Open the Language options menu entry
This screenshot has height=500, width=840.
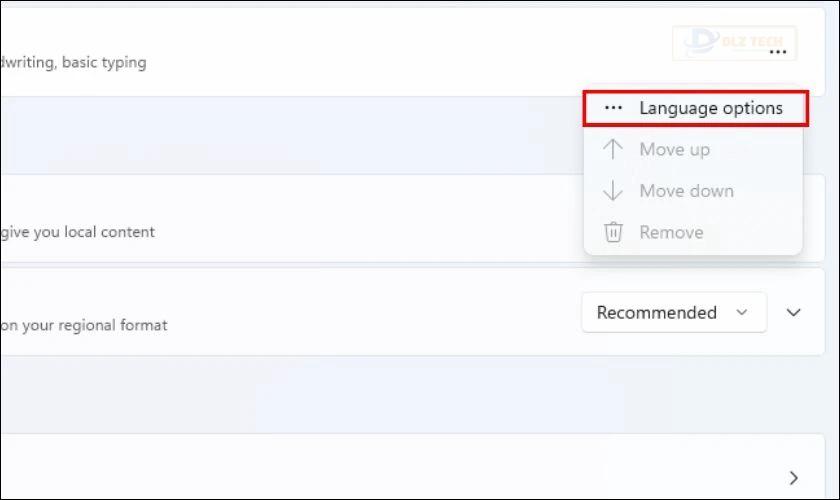tap(695, 109)
